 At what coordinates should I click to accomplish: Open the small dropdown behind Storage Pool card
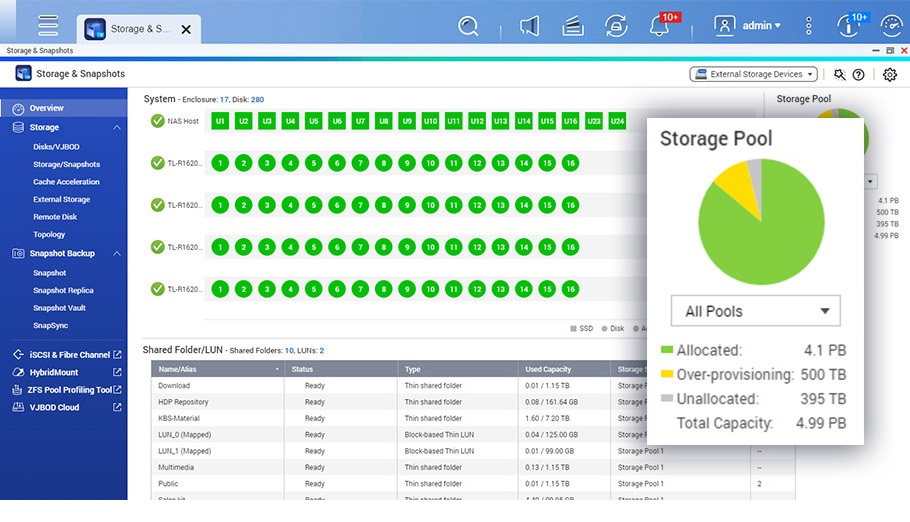870,181
